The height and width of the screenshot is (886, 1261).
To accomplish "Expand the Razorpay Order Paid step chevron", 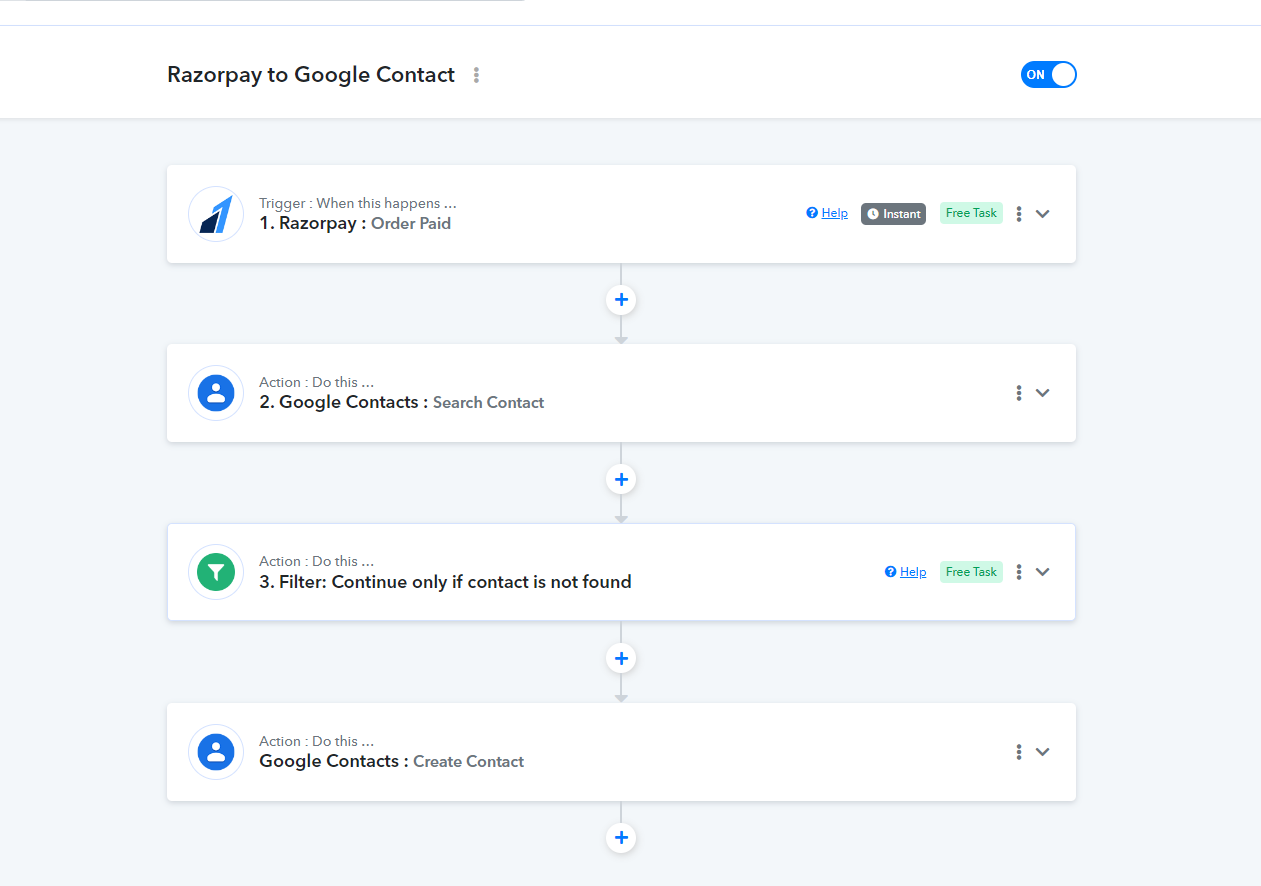I will (1042, 213).
